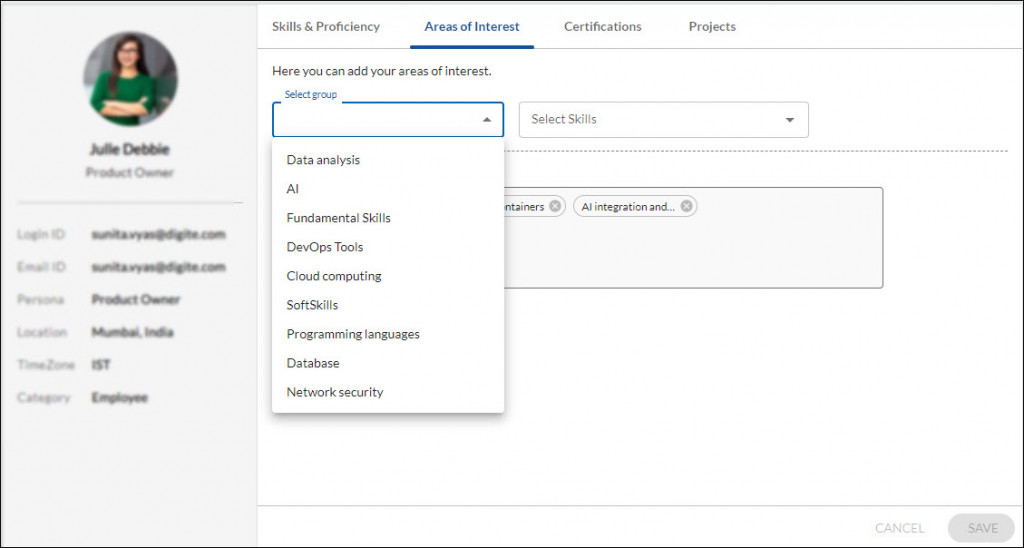Click the Persona 'Product Owner' value

(136, 299)
